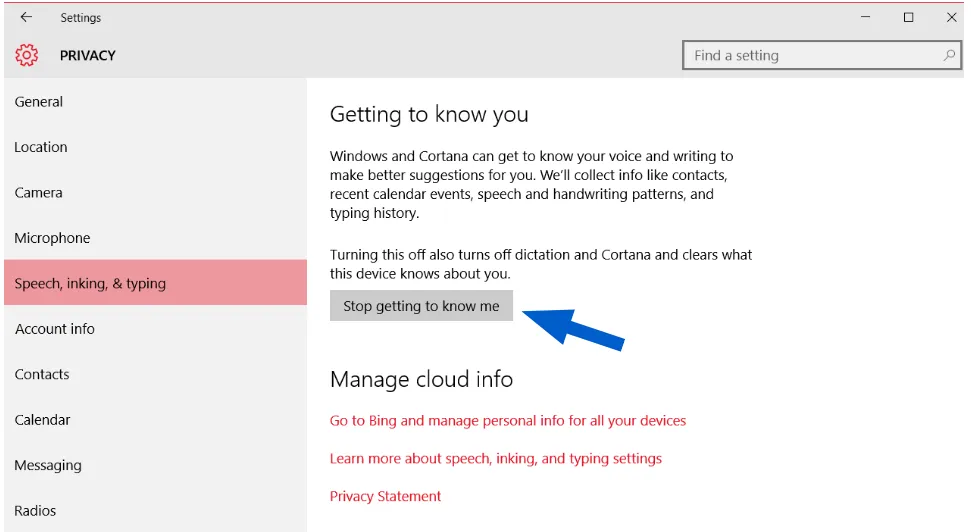Switch to Calendar privacy settings
Image resolution: width=971 pixels, height=532 pixels.
(155, 420)
